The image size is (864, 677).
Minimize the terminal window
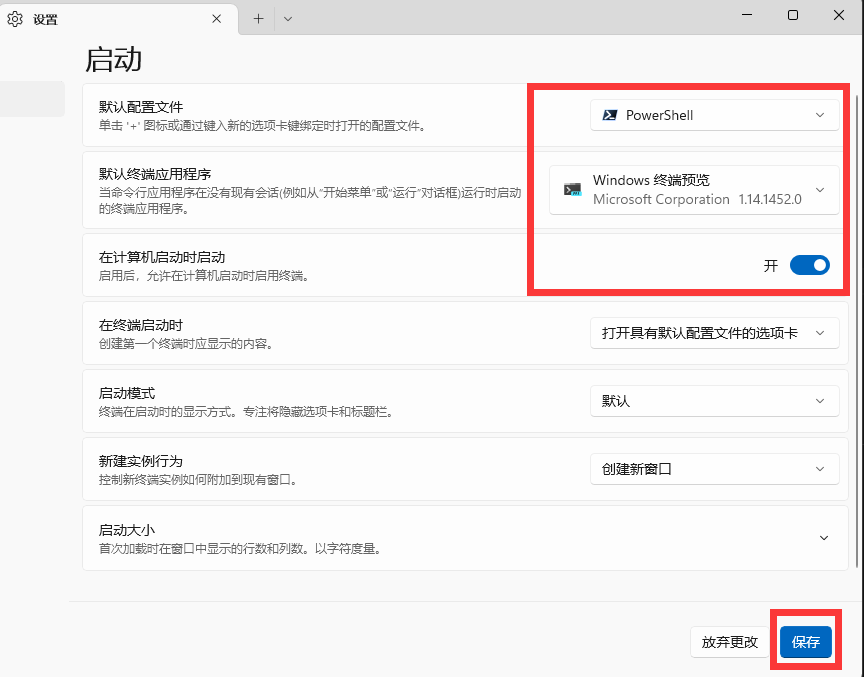[x=747, y=15]
